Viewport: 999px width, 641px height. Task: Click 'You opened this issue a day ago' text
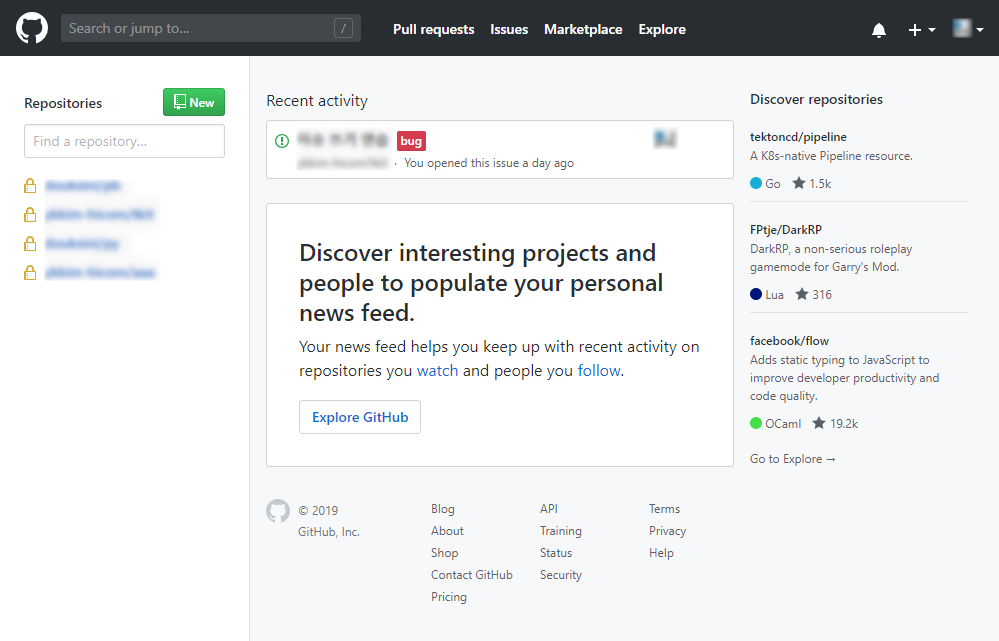(x=489, y=163)
